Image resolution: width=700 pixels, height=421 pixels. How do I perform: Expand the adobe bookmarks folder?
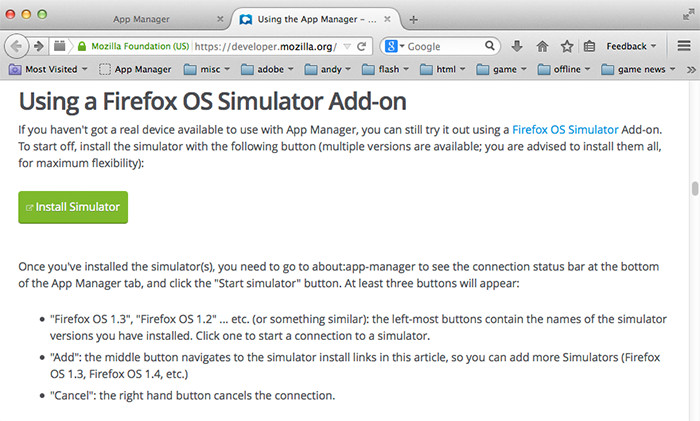[267, 69]
